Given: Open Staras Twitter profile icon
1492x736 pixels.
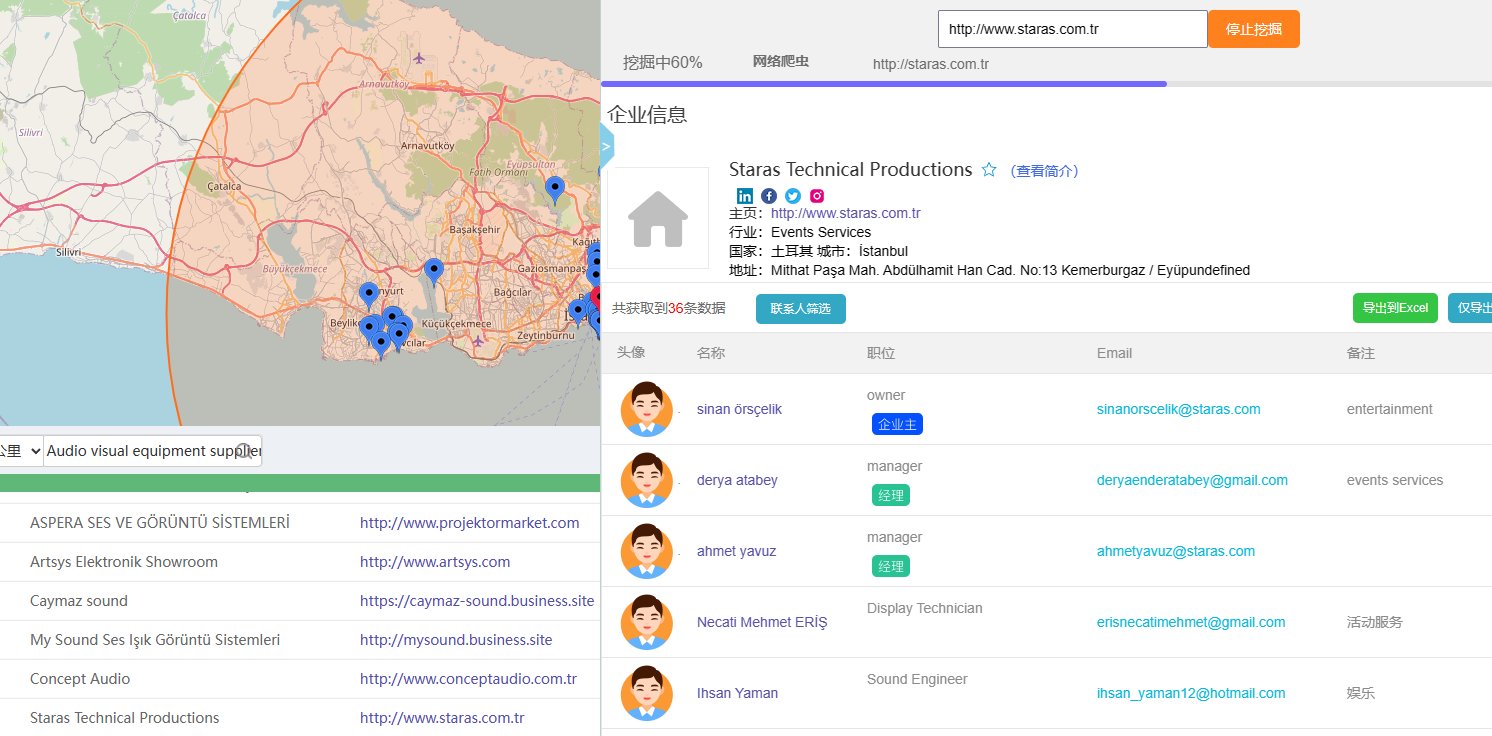Looking at the screenshot, I should pos(793,196).
